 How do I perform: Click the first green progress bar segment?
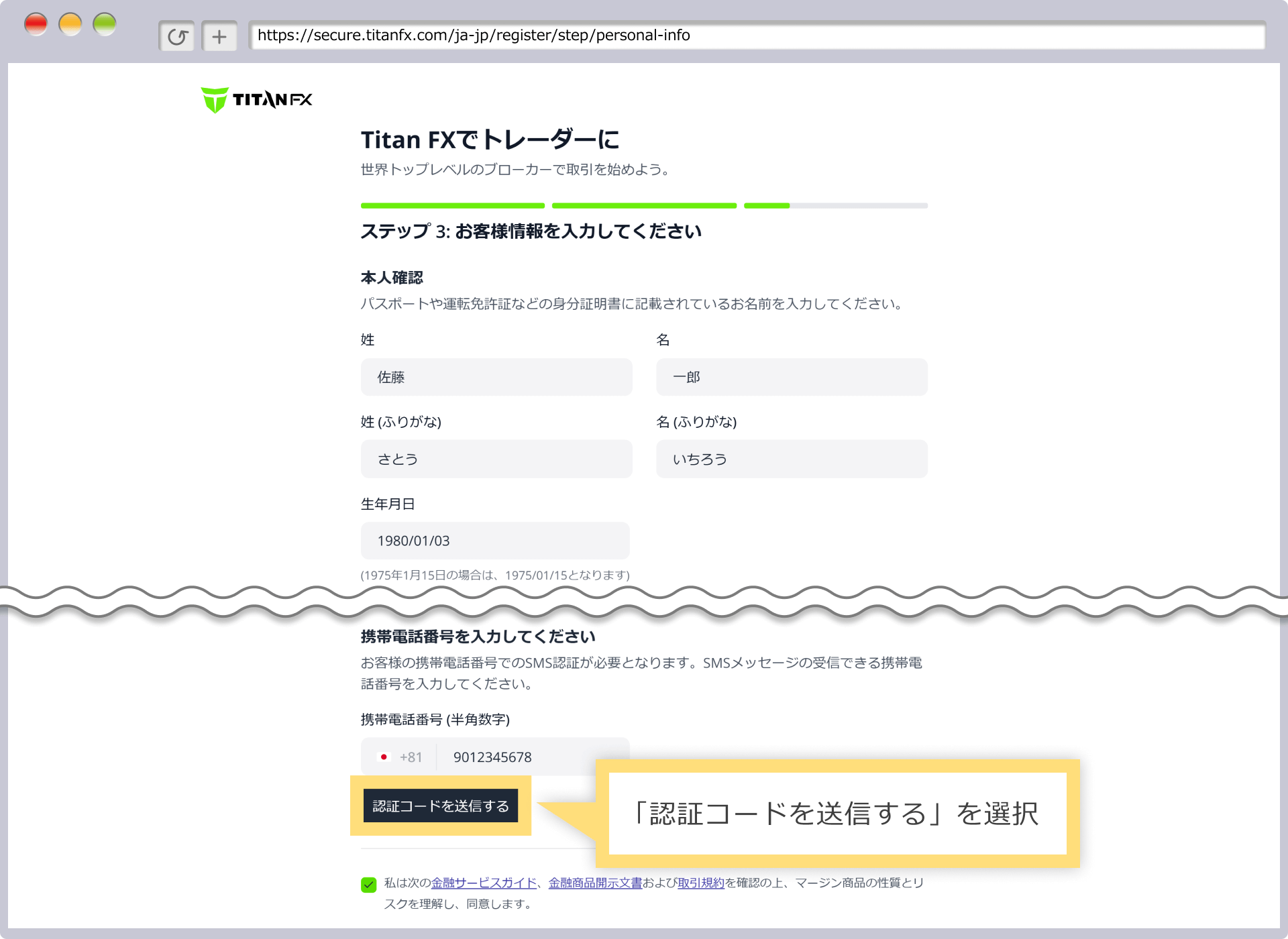point(452,205)
